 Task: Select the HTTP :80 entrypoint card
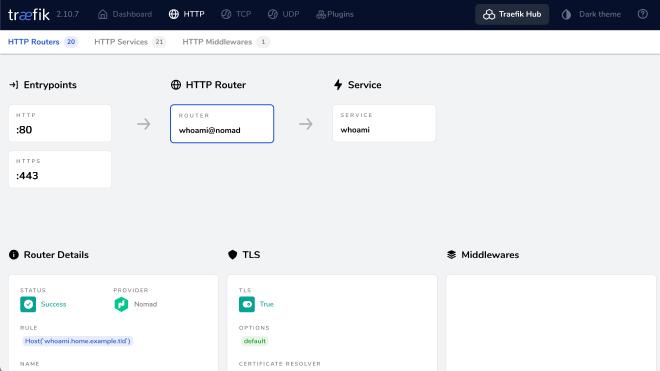coord(60,123)
